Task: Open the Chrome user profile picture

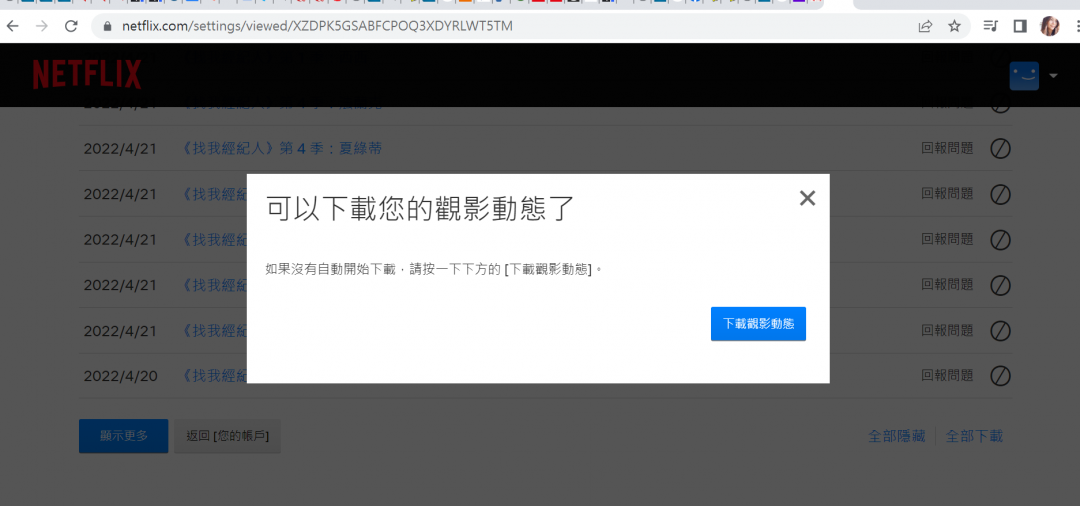Action: click(x=1049, y=26)
